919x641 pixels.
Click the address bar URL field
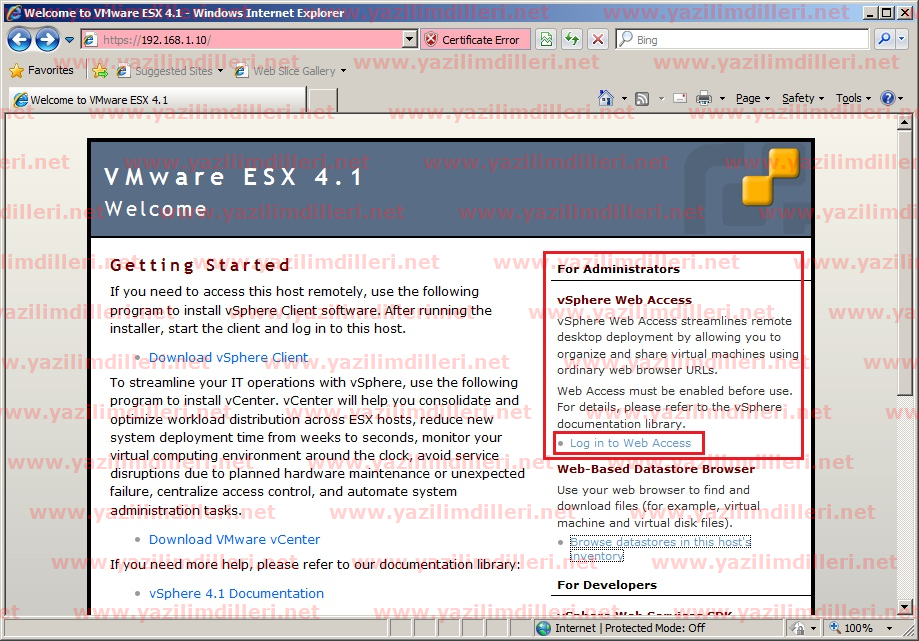(x=243, y=40)
